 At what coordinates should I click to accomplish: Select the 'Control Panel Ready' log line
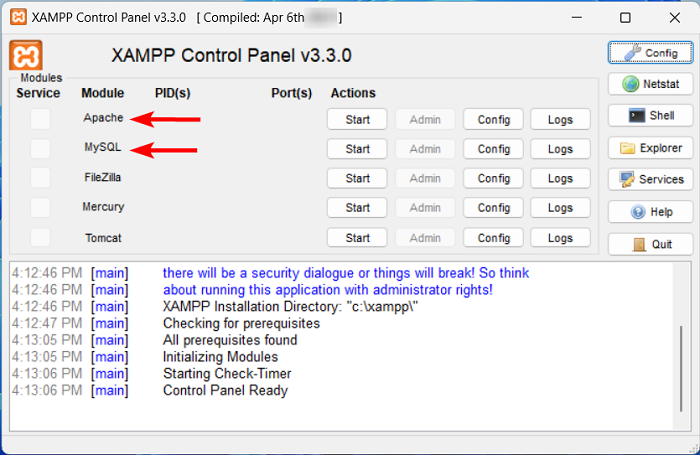[x=225, y=390]
